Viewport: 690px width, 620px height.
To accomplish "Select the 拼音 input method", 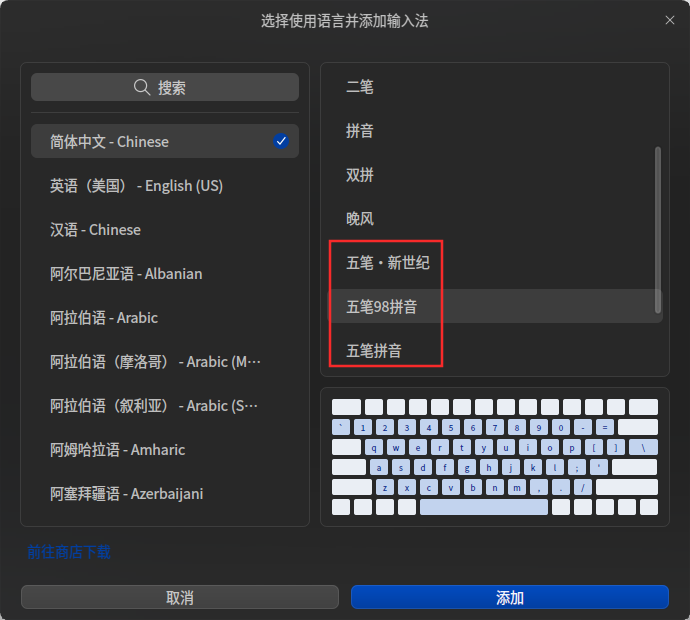I will pyautogui.click(x=495, y=131).
